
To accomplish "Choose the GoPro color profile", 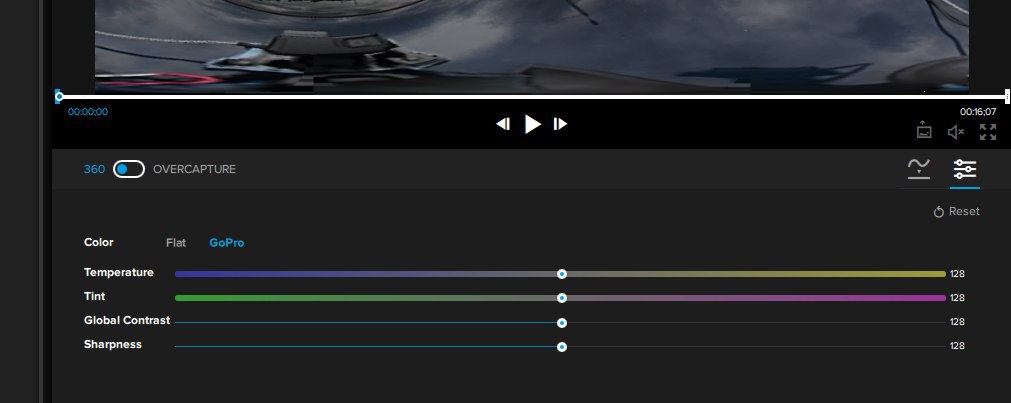I will (x=227, y=243).
